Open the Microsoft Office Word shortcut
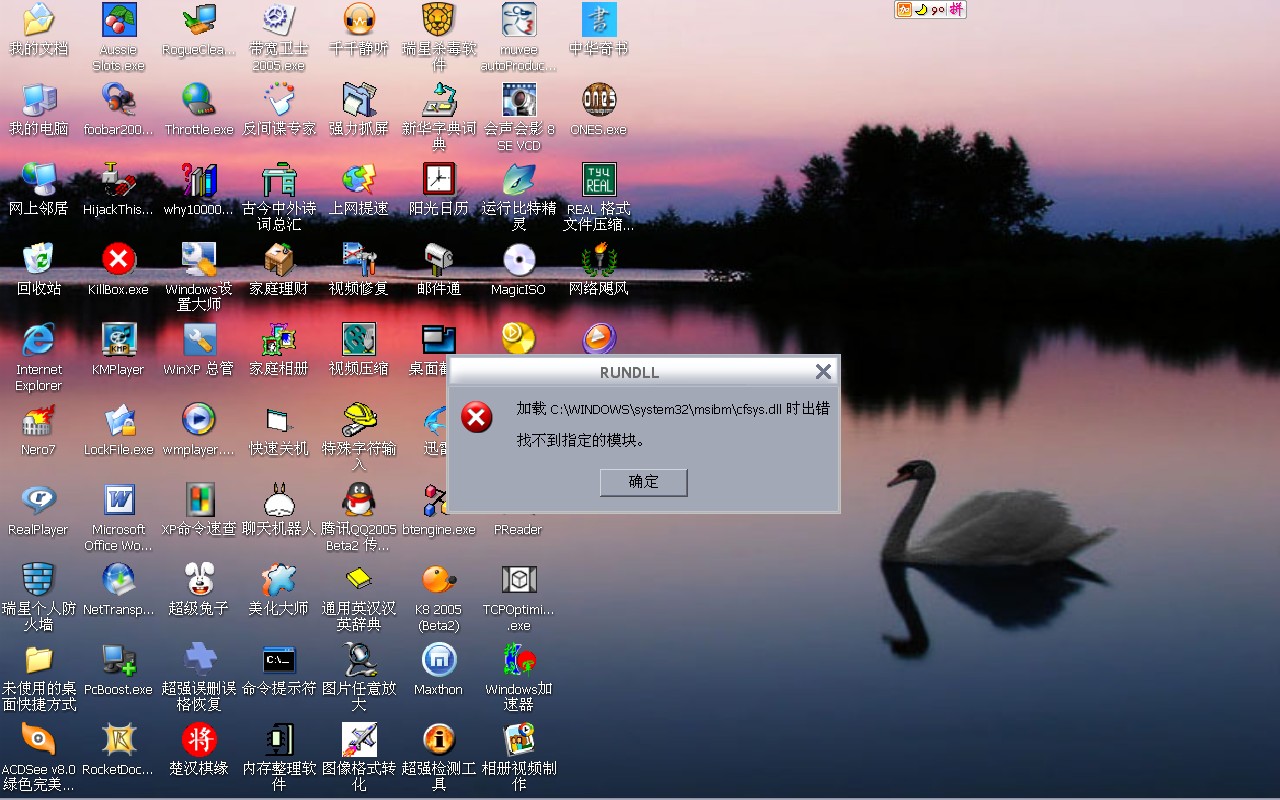Image resolution: width=1280 pixels, height=800 pixels. pos(119,500)
